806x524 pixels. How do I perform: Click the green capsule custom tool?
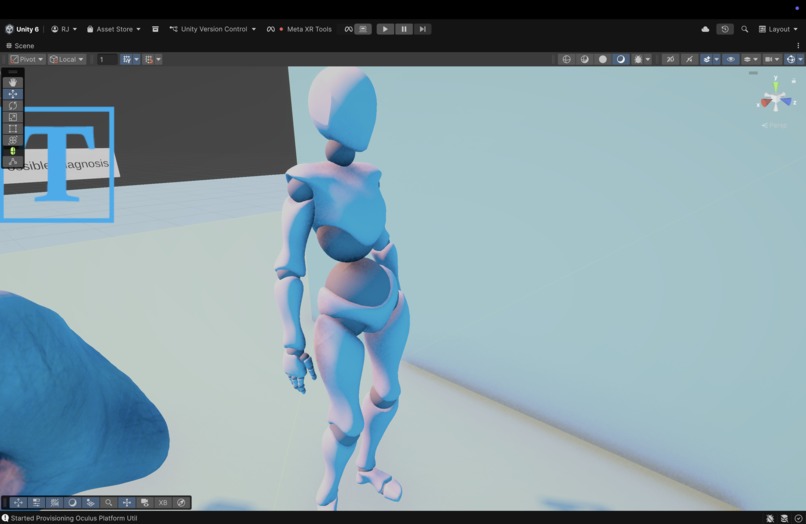(x=13, y=151)
